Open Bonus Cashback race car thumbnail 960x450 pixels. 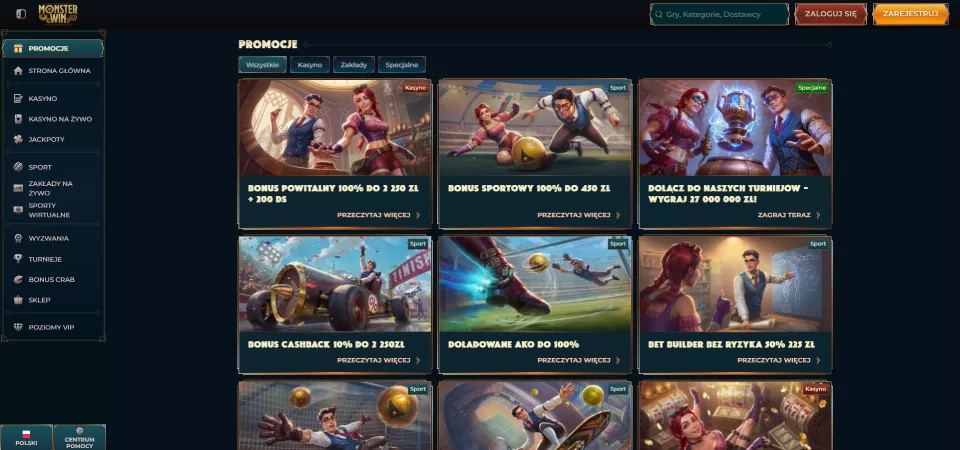[x=335, y=284]
